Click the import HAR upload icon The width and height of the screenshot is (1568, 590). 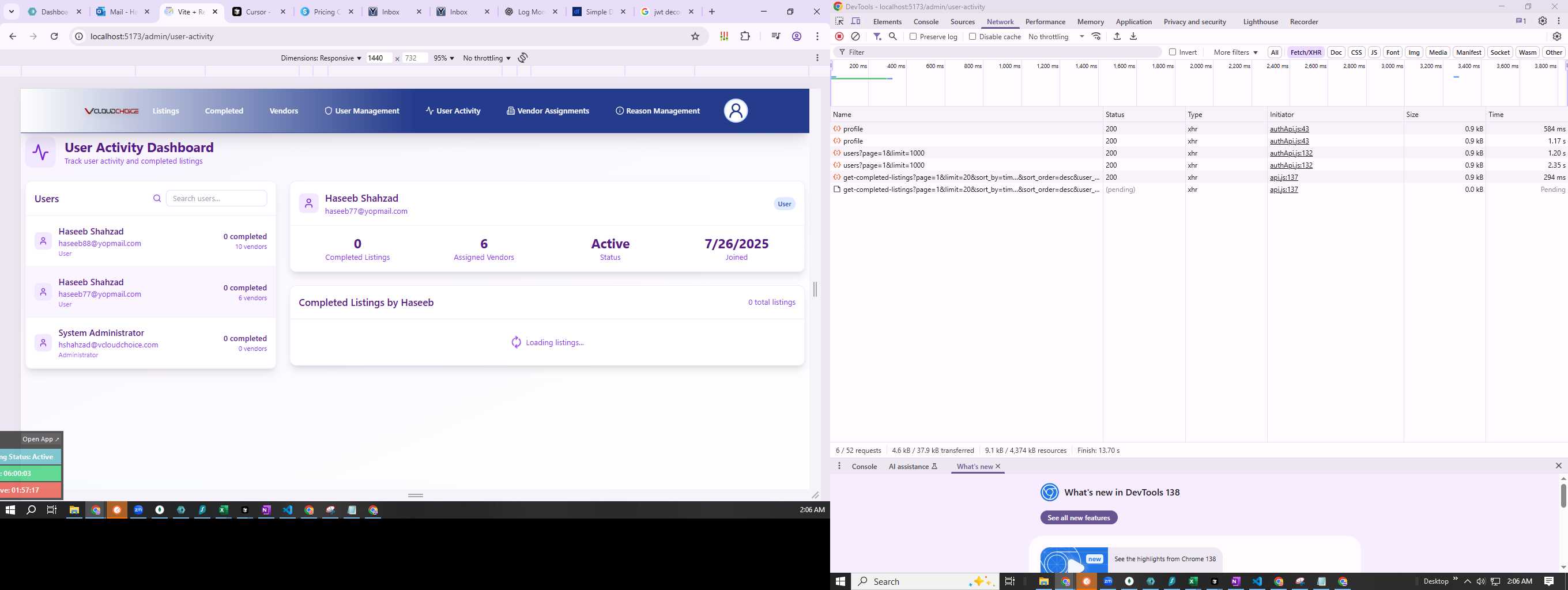pos(1117,36)
